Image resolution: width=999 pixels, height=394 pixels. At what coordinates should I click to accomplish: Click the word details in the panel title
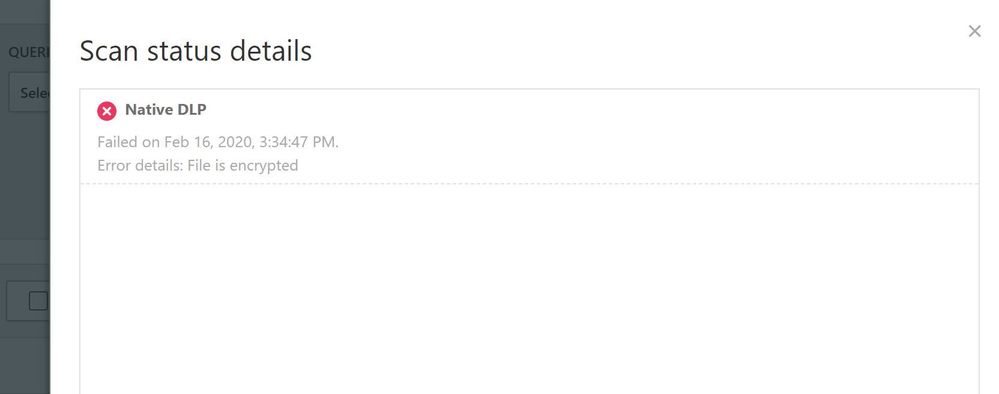tap(270, 51)
